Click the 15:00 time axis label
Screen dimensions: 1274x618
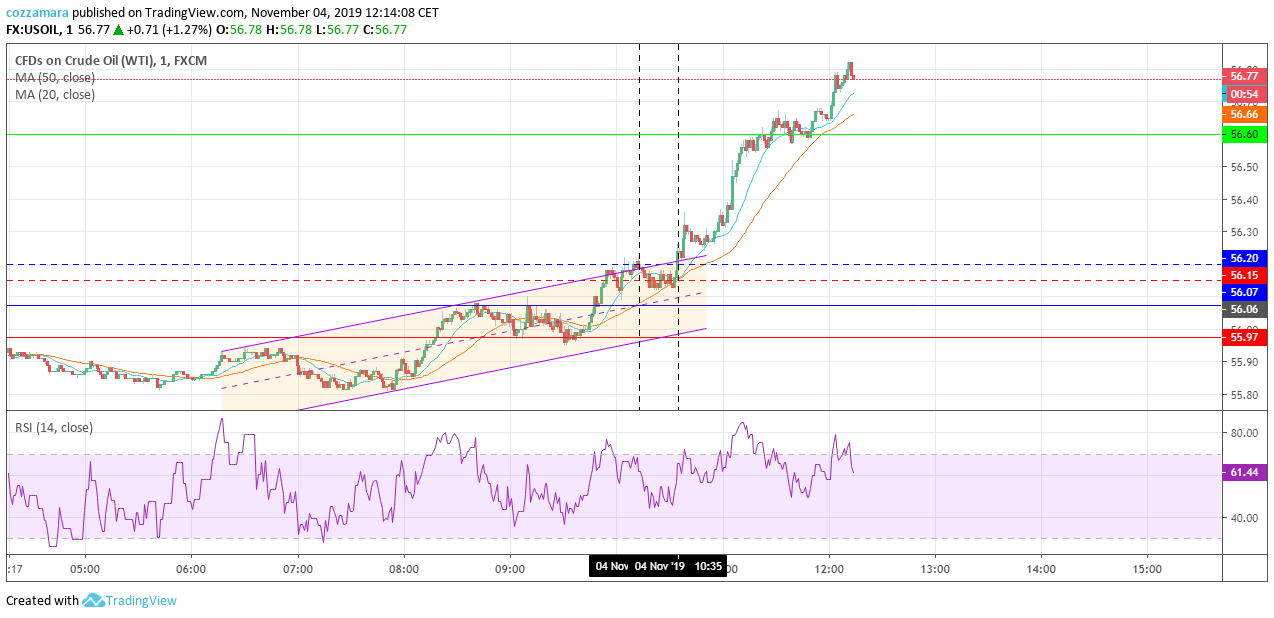point(1147,569)
